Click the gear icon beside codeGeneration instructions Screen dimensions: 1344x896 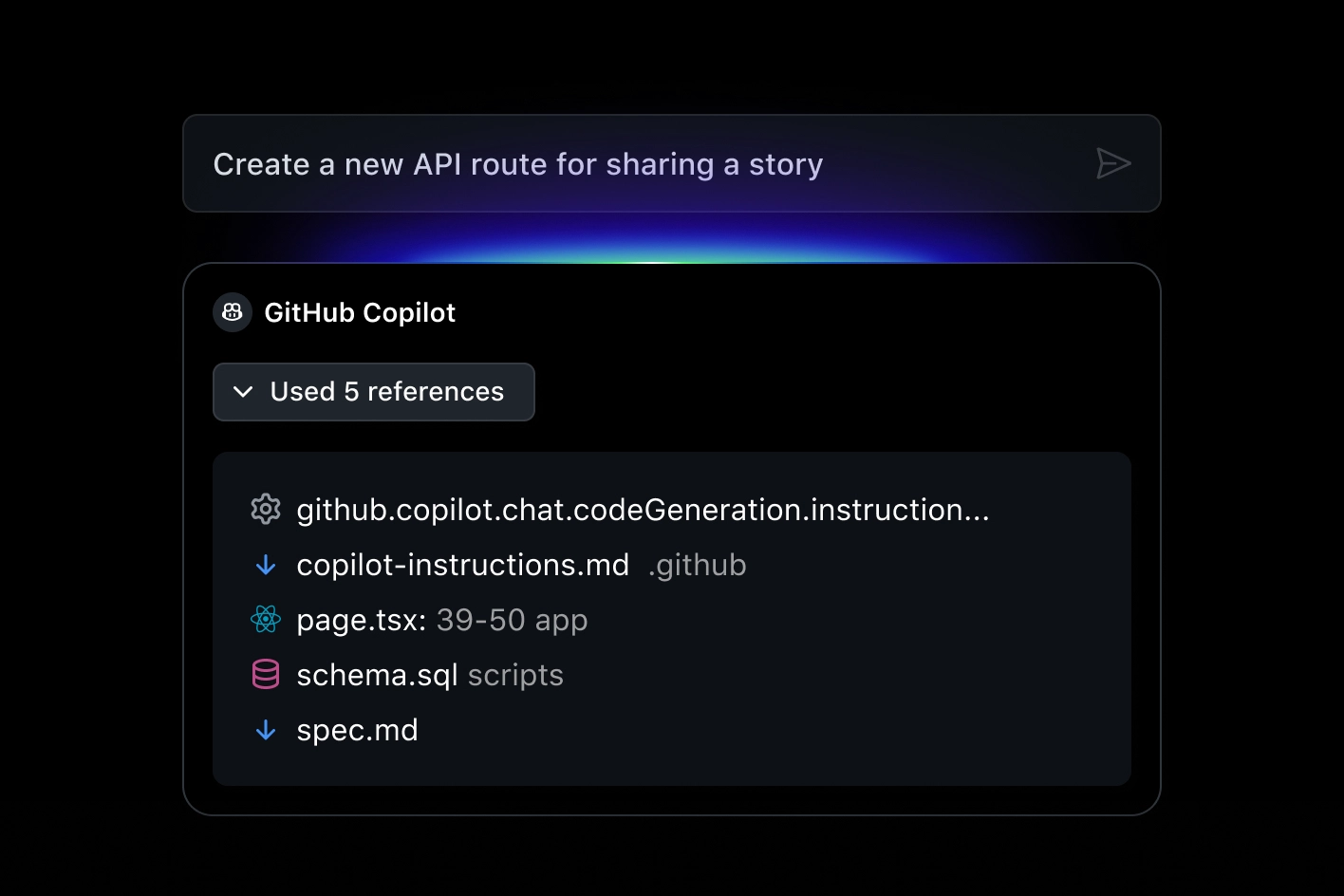click(x=266, y=509)
